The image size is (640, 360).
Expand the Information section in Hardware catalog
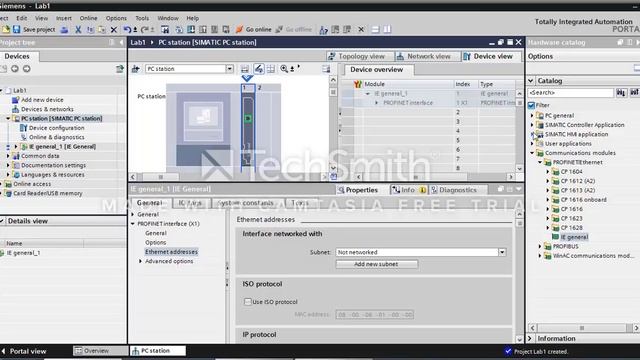[530, 338]
